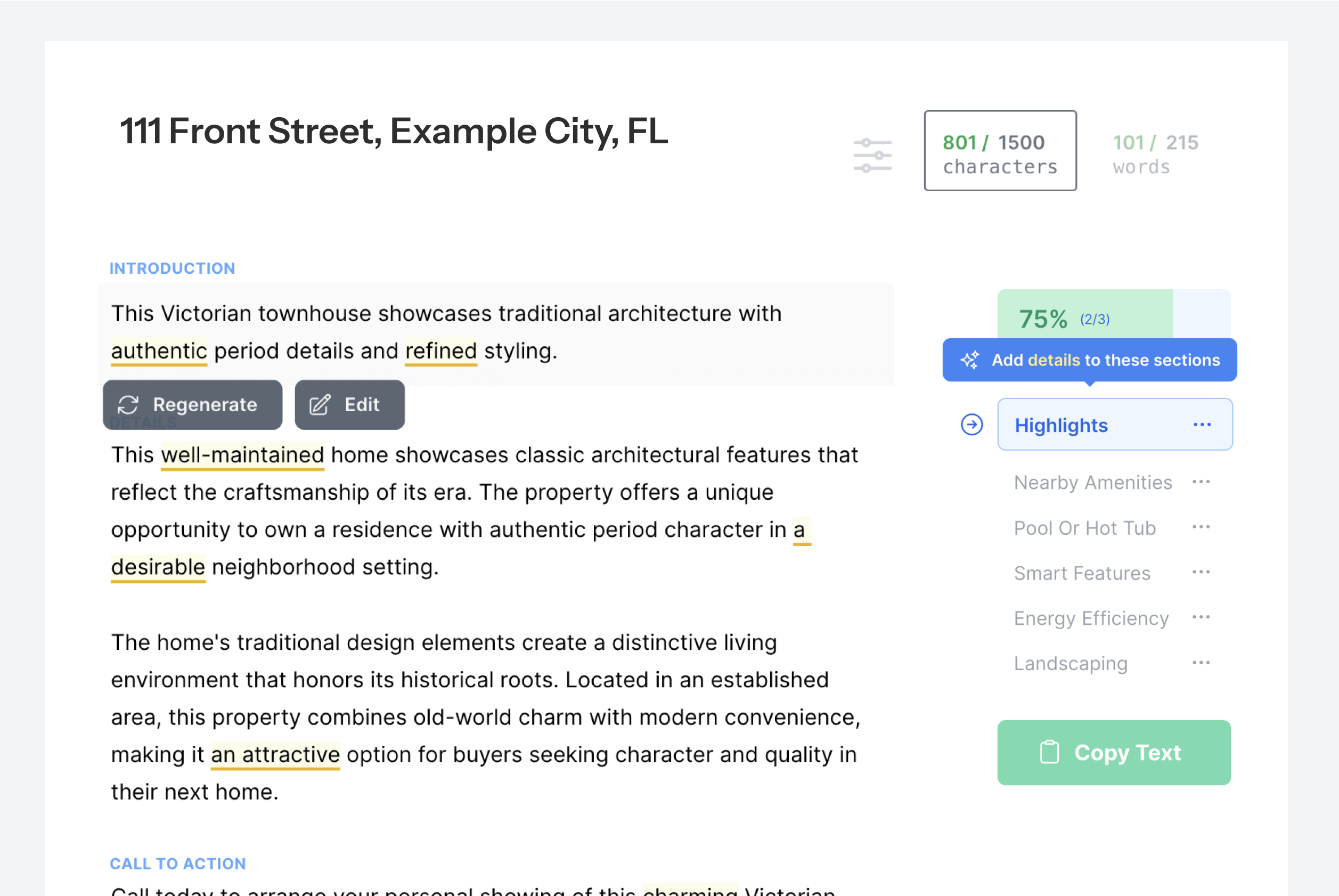1339x896 pixels.
Task: Select the Highlights section
Action: (x=1061, y=425)
